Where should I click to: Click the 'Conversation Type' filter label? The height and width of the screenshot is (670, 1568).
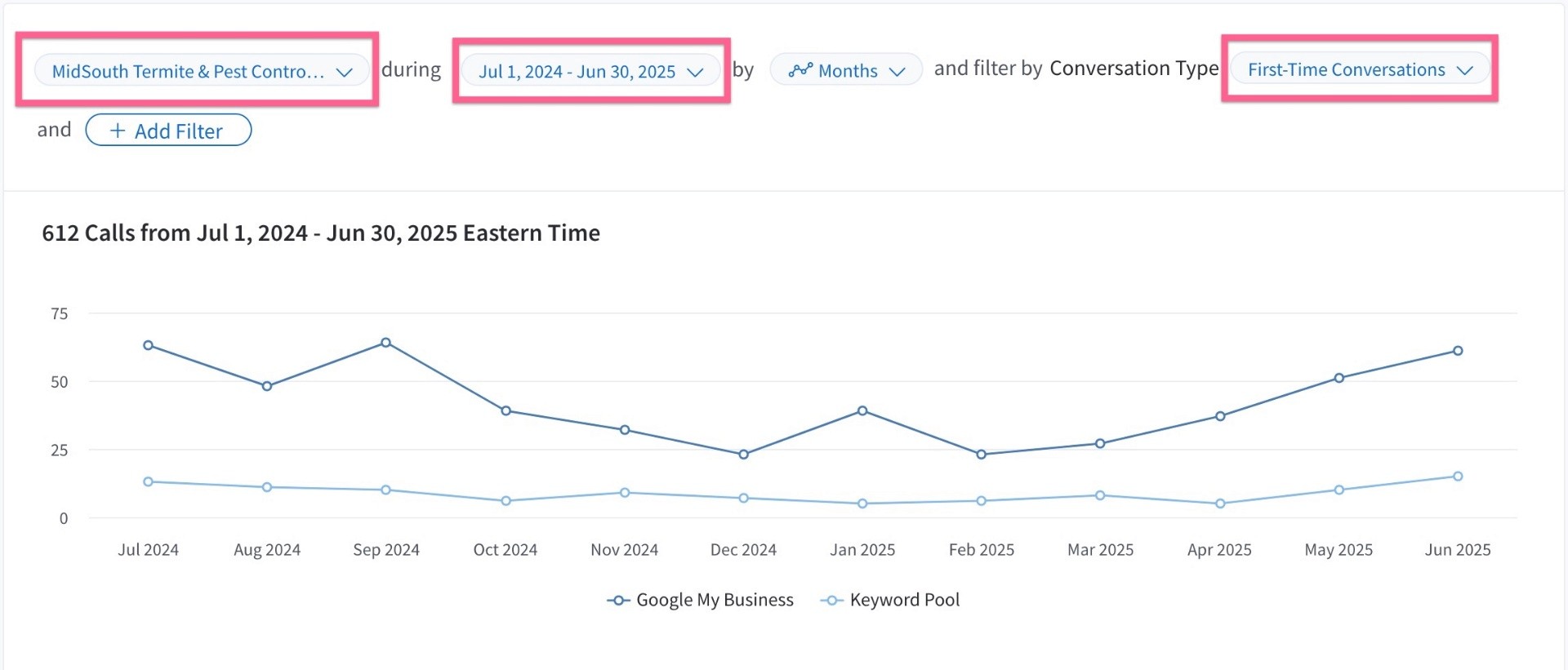[x=1134, y=69]
